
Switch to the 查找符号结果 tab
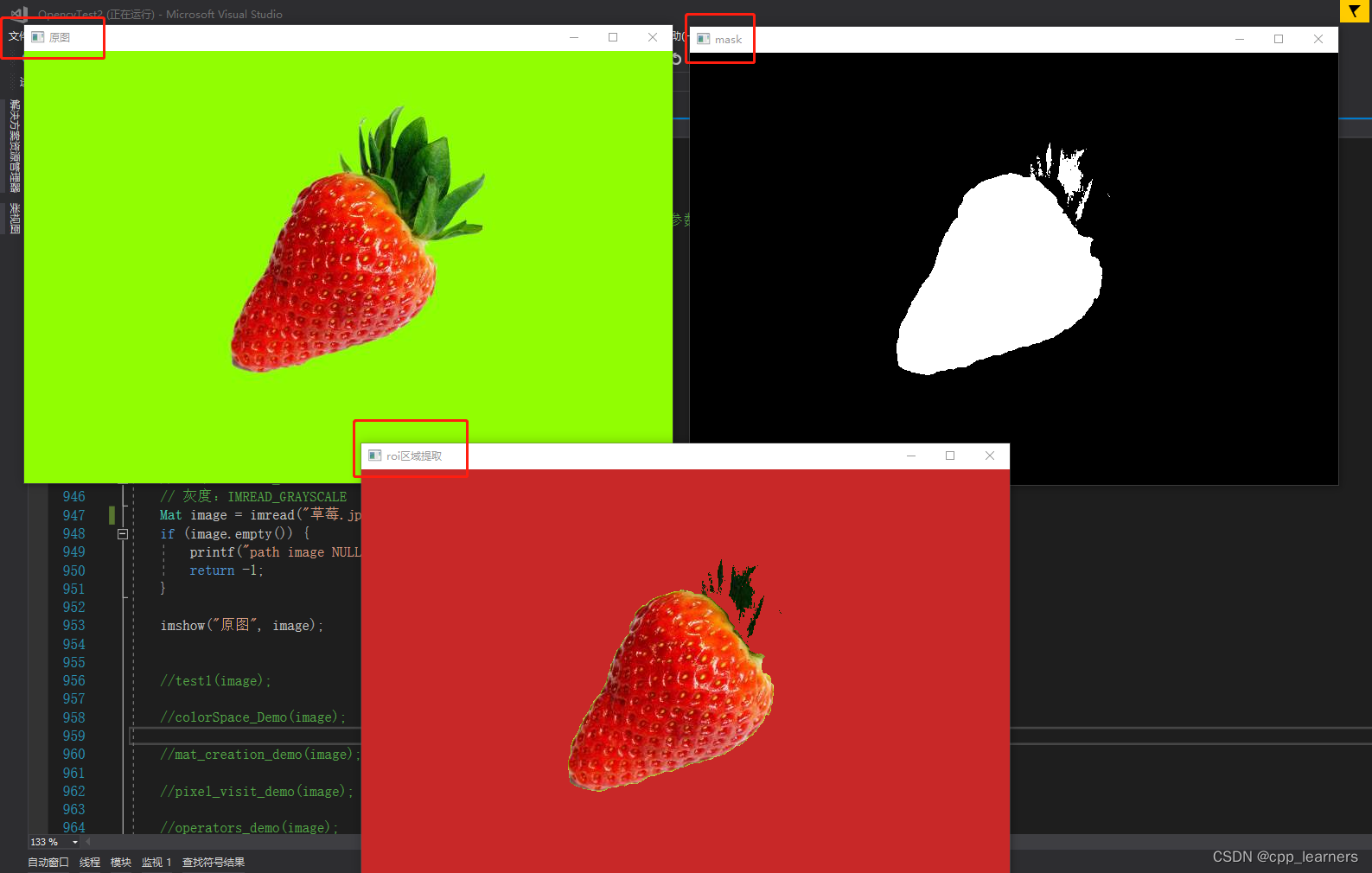click(214, 863)
